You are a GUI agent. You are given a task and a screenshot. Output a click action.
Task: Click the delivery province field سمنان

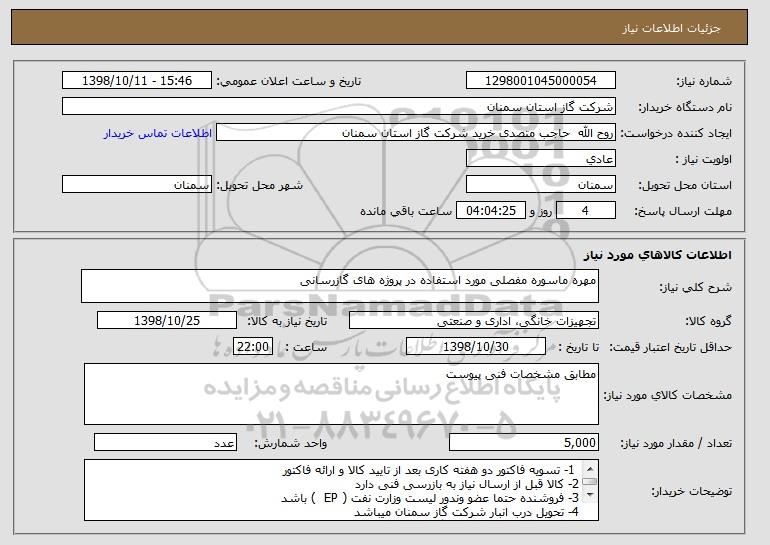[x=541, y=185]
